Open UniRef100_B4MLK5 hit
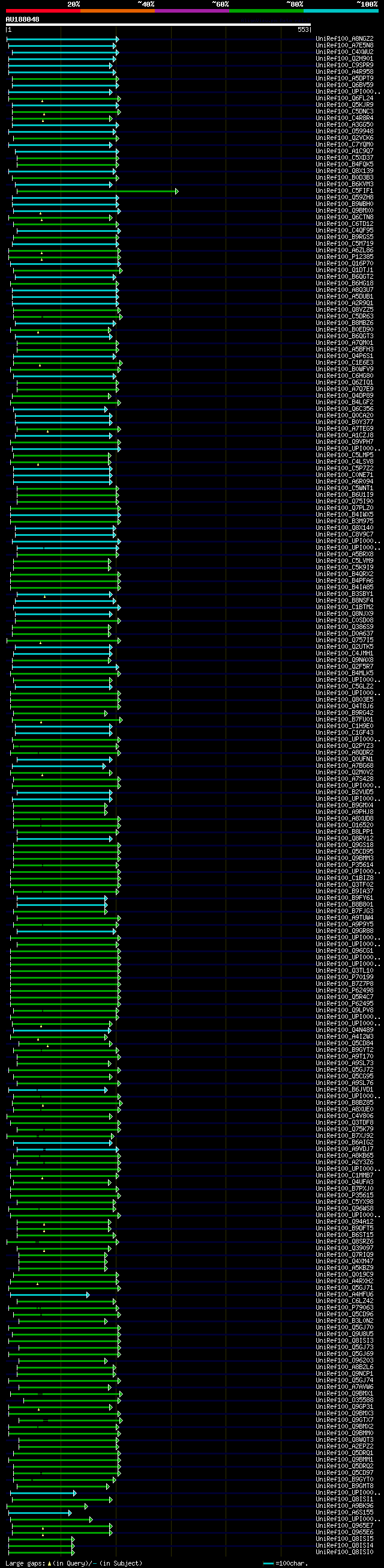384x1568 pixels. (x=344, y=673)
